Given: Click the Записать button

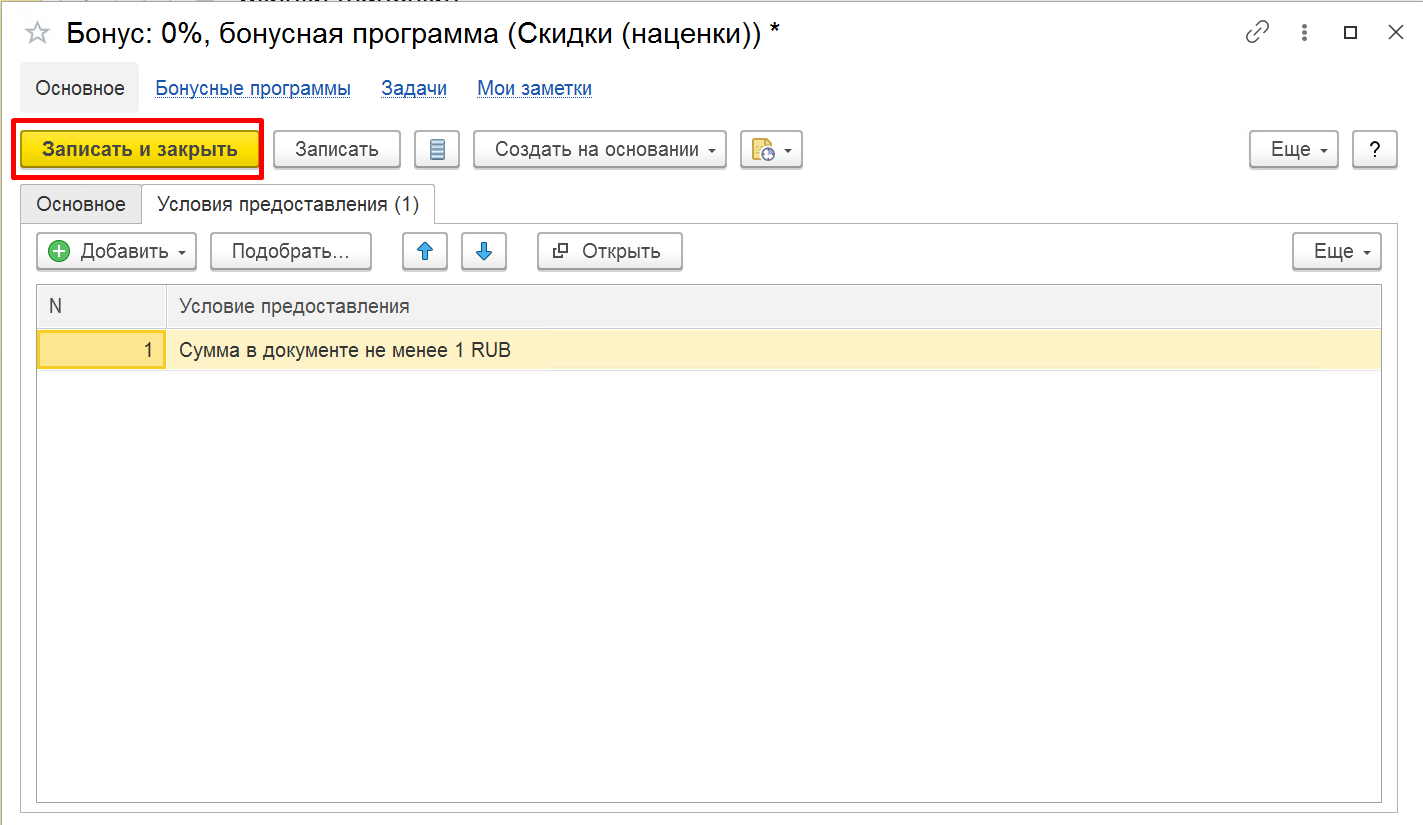Looking at the screenshot, I should (x=337, y=150).
